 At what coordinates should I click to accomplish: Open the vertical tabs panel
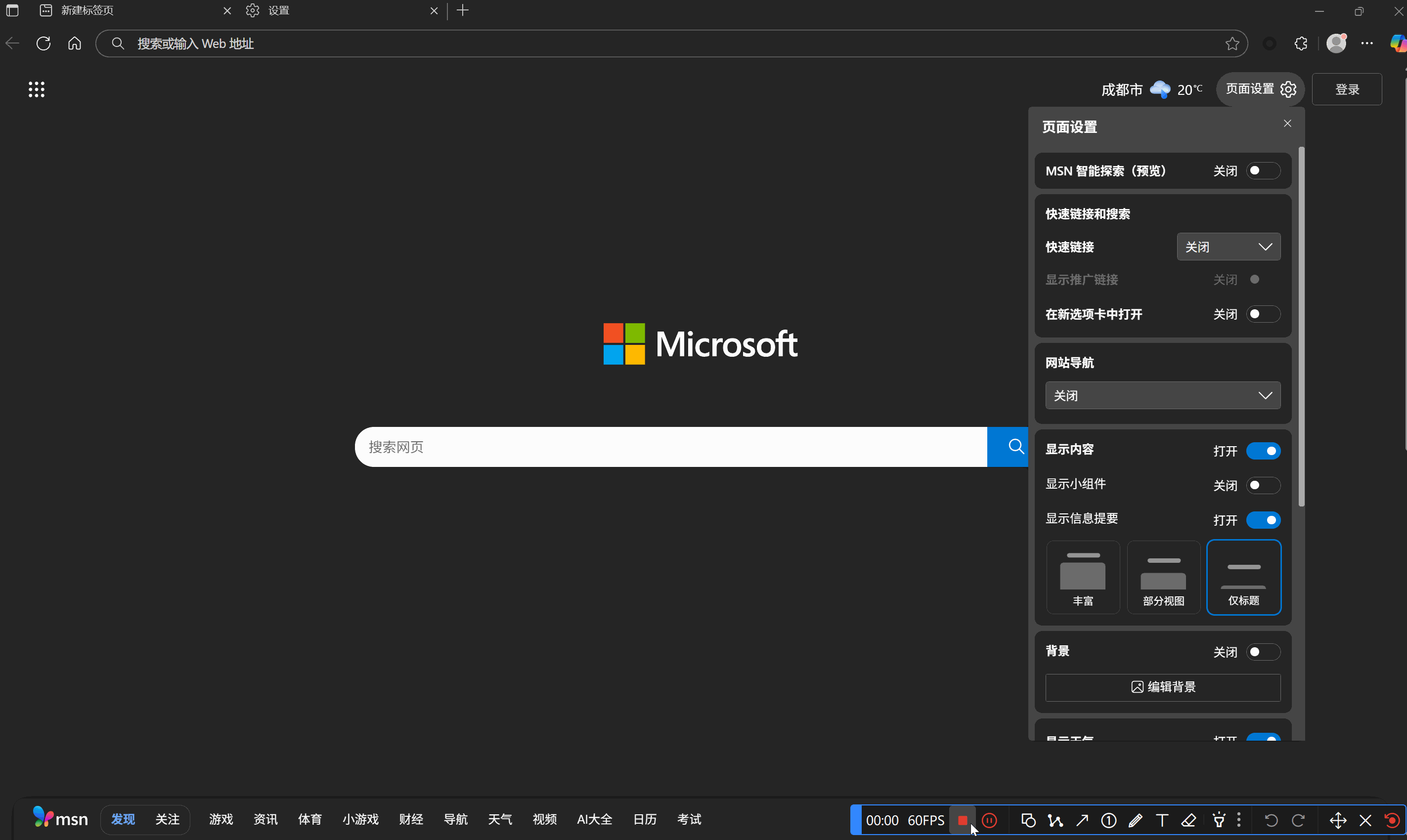click(12, 10)
